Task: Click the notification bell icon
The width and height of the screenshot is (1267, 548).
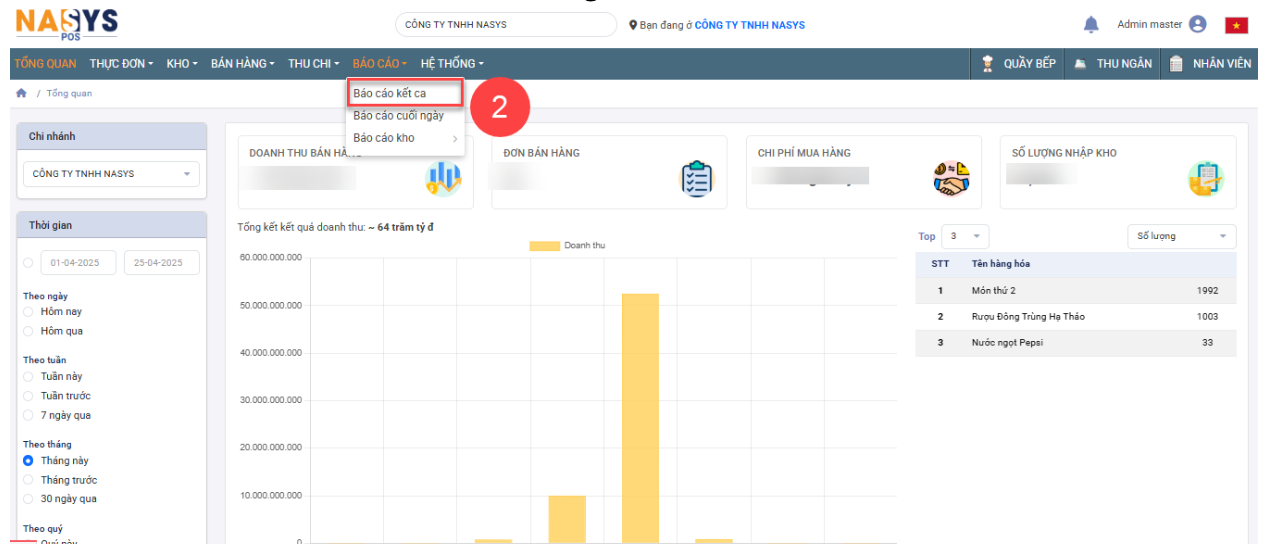Action: tap(1091, 25)
